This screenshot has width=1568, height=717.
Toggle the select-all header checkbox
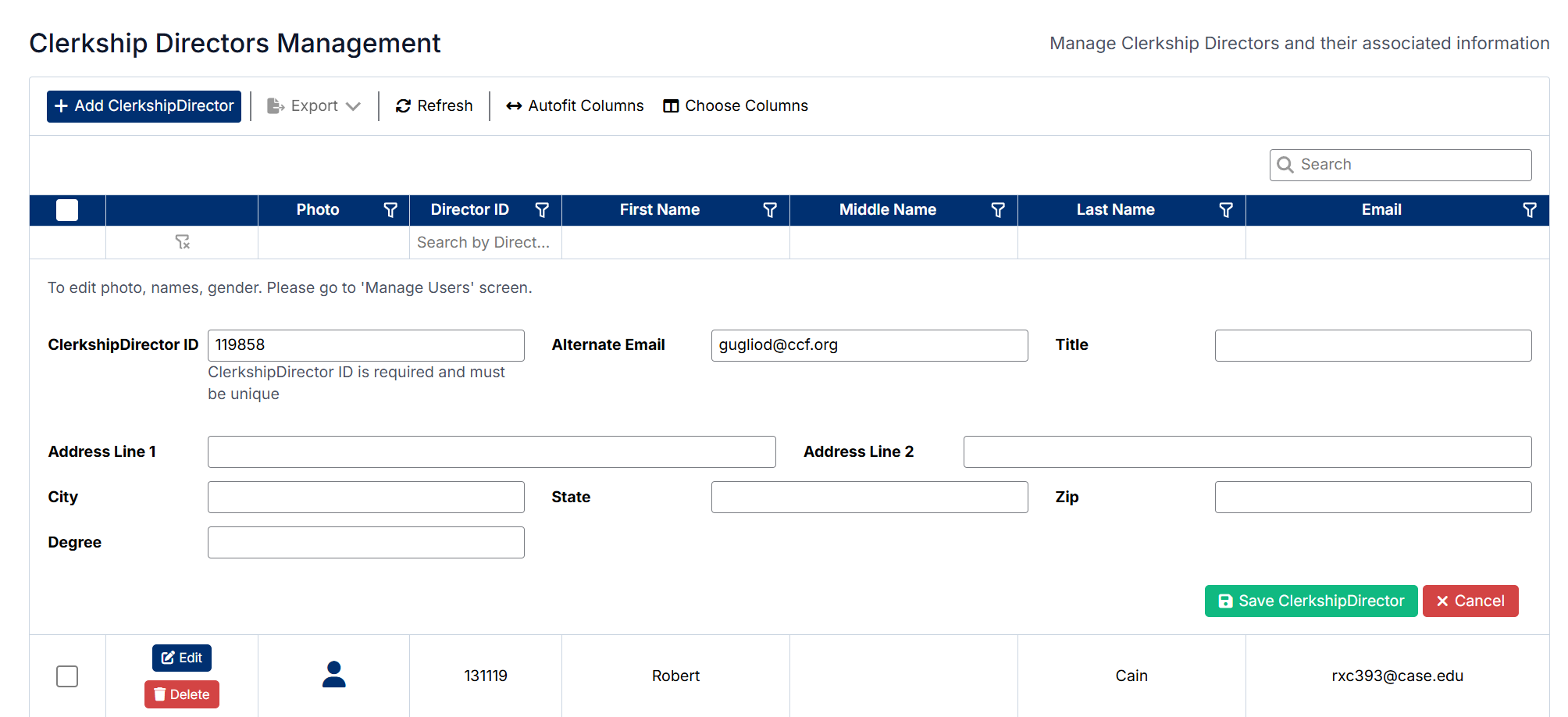[67, 210]
